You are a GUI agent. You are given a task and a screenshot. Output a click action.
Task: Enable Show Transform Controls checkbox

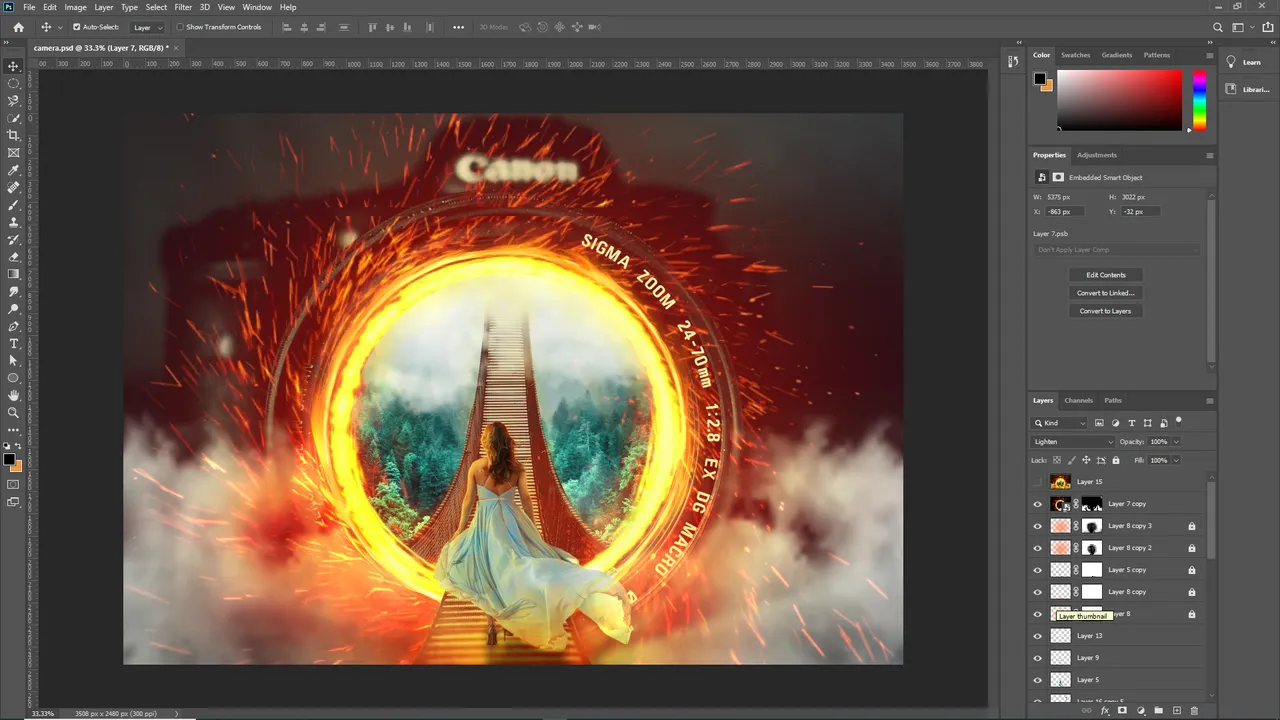(180, 27)
